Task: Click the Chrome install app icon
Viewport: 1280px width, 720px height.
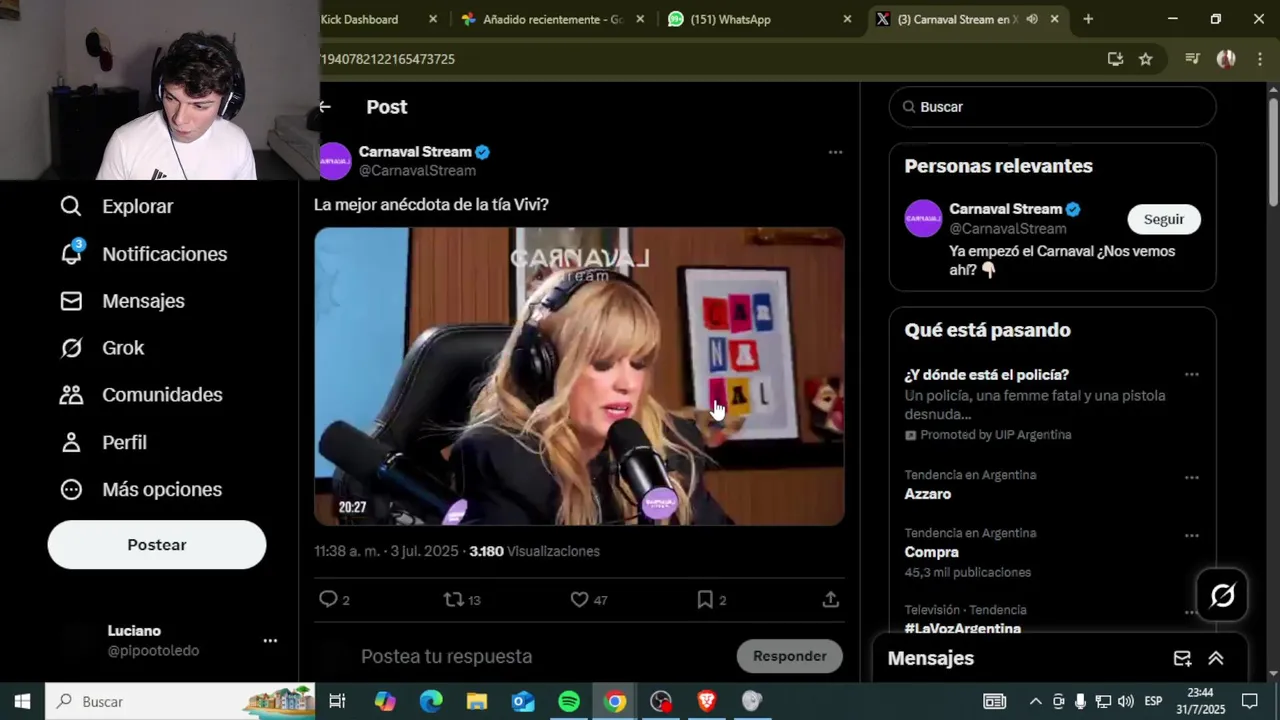Action: [1115, 59]
